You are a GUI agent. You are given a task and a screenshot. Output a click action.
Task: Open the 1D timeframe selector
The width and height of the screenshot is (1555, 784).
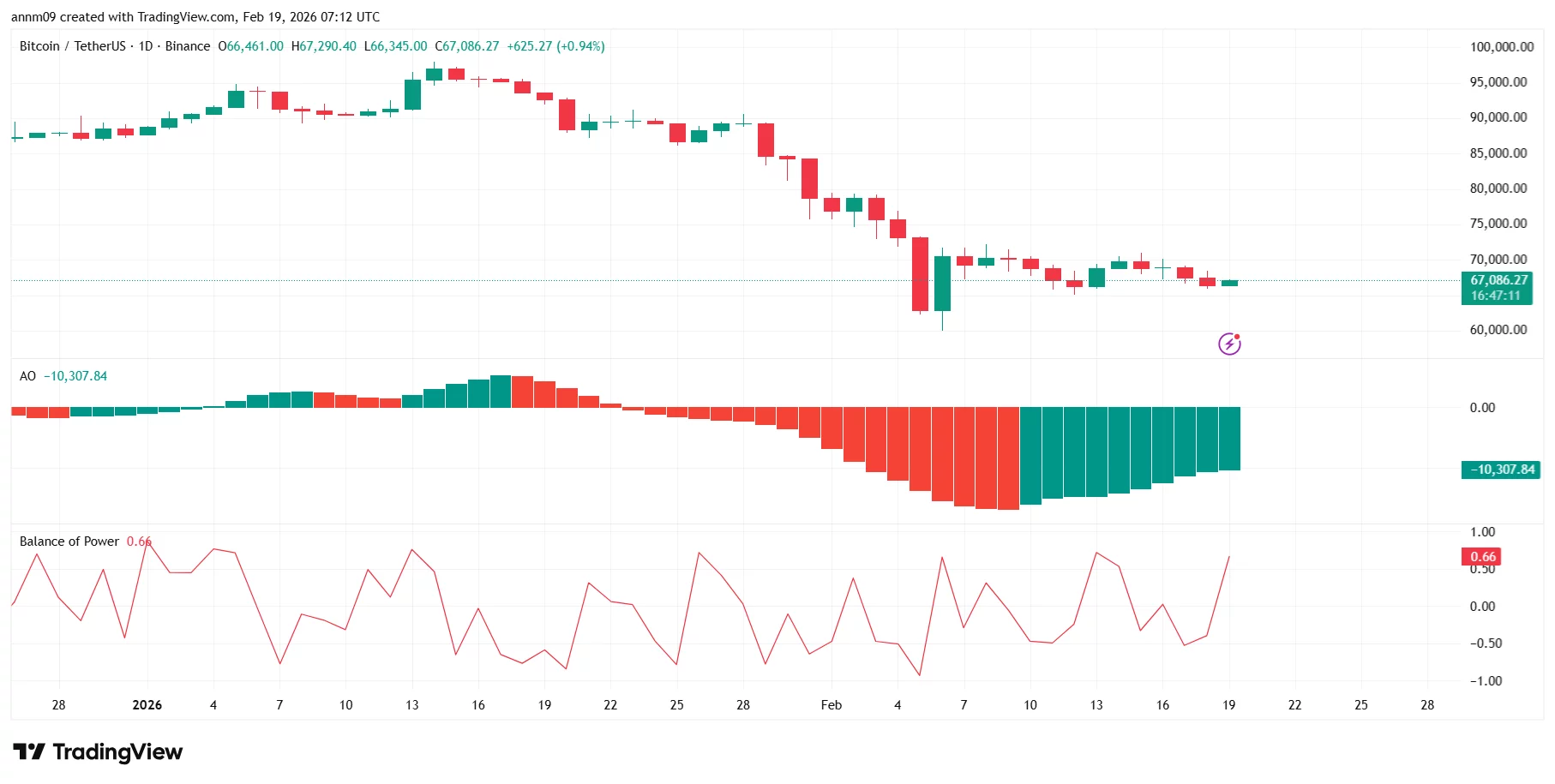pyautogui.click(x=145, y=46)
